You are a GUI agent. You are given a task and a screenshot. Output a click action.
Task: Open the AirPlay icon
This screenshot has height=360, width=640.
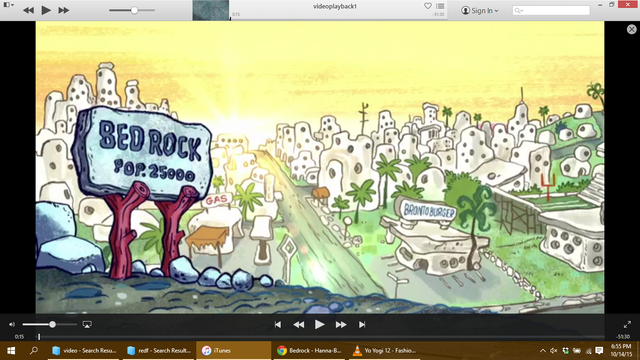pos(87,324)
